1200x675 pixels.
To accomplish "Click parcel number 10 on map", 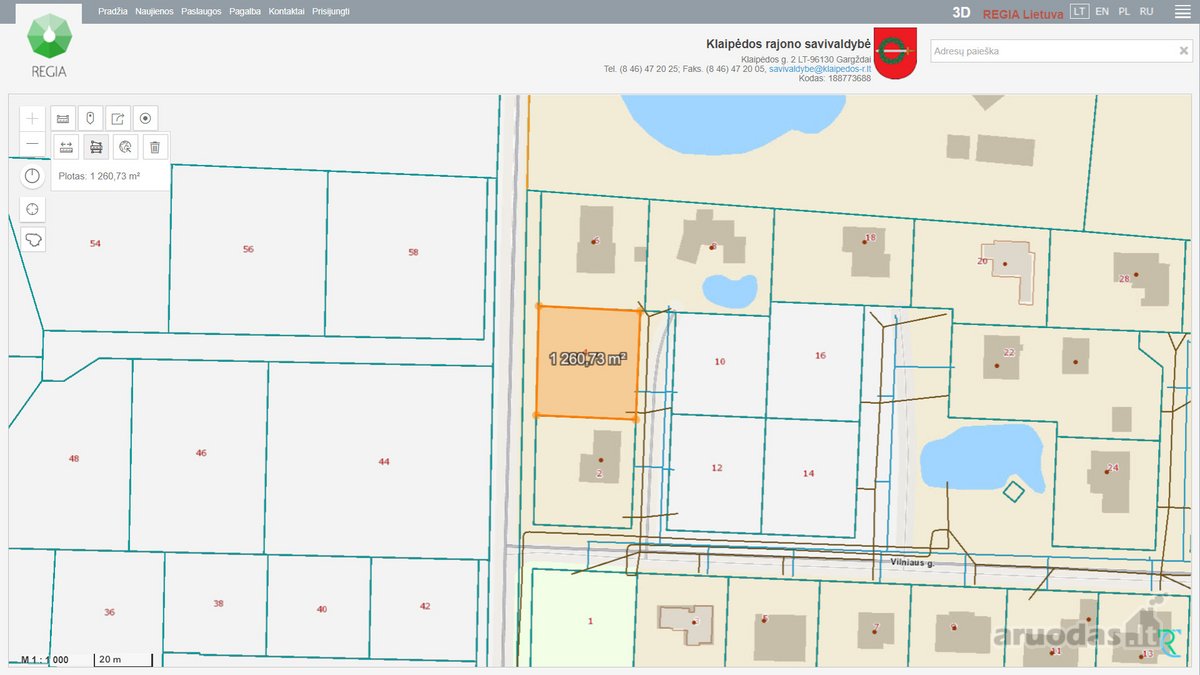I will coord(720,361).
